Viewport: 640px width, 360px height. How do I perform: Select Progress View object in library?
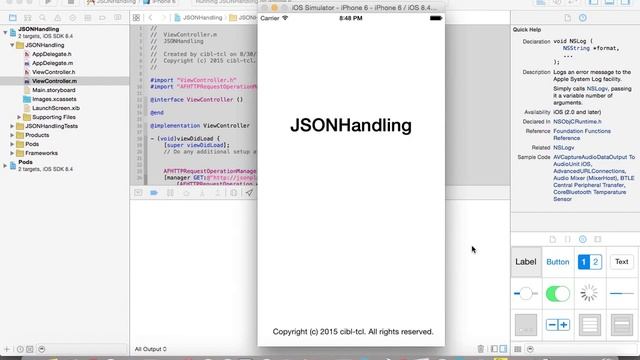point(622,293)
